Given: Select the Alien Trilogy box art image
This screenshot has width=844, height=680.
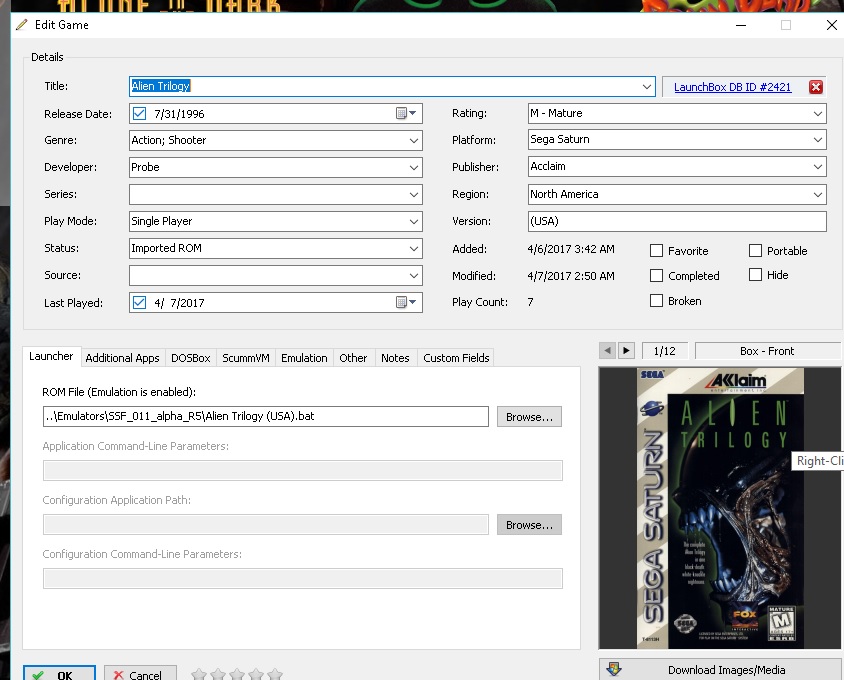Looking at the screenshot, I should point(720,508).
